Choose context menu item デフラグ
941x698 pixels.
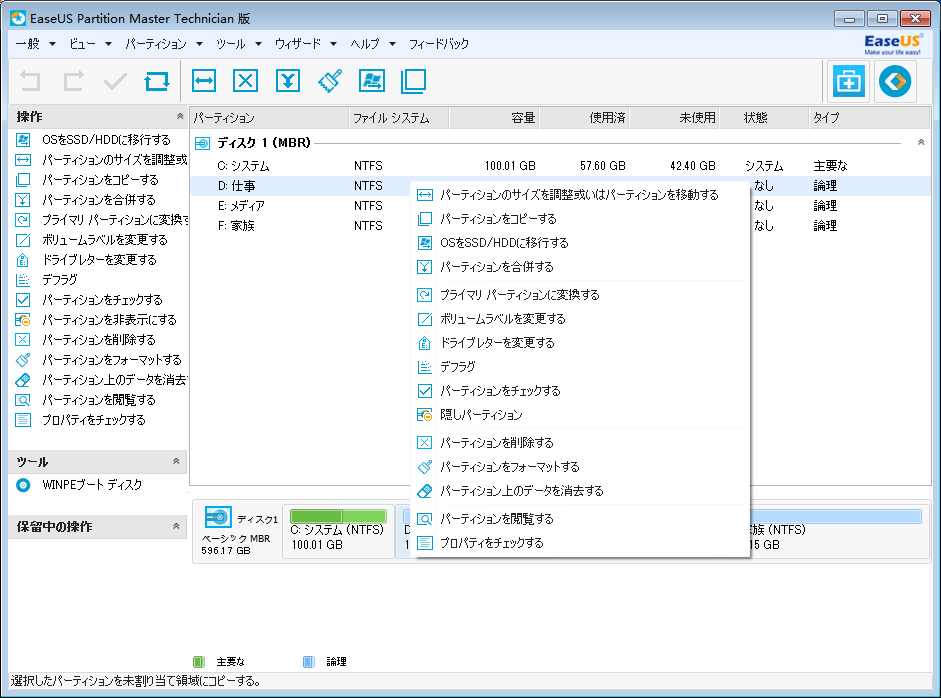pyautogui.click(x=580, y=367)
